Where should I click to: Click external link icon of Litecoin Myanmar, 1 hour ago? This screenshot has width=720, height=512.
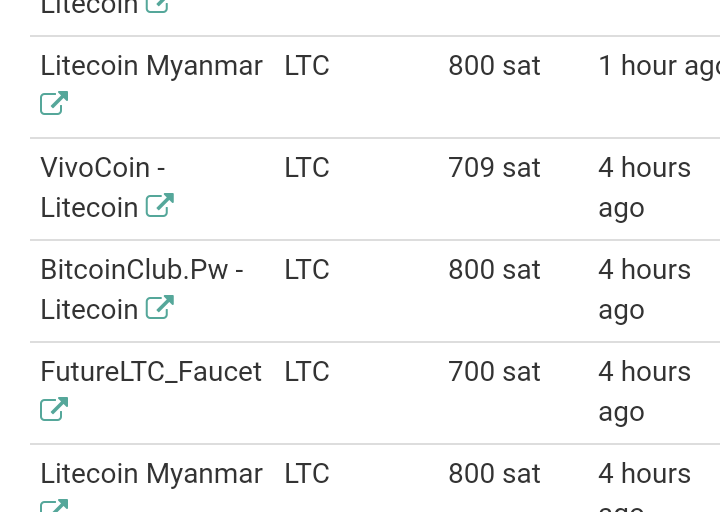[54, 103]
